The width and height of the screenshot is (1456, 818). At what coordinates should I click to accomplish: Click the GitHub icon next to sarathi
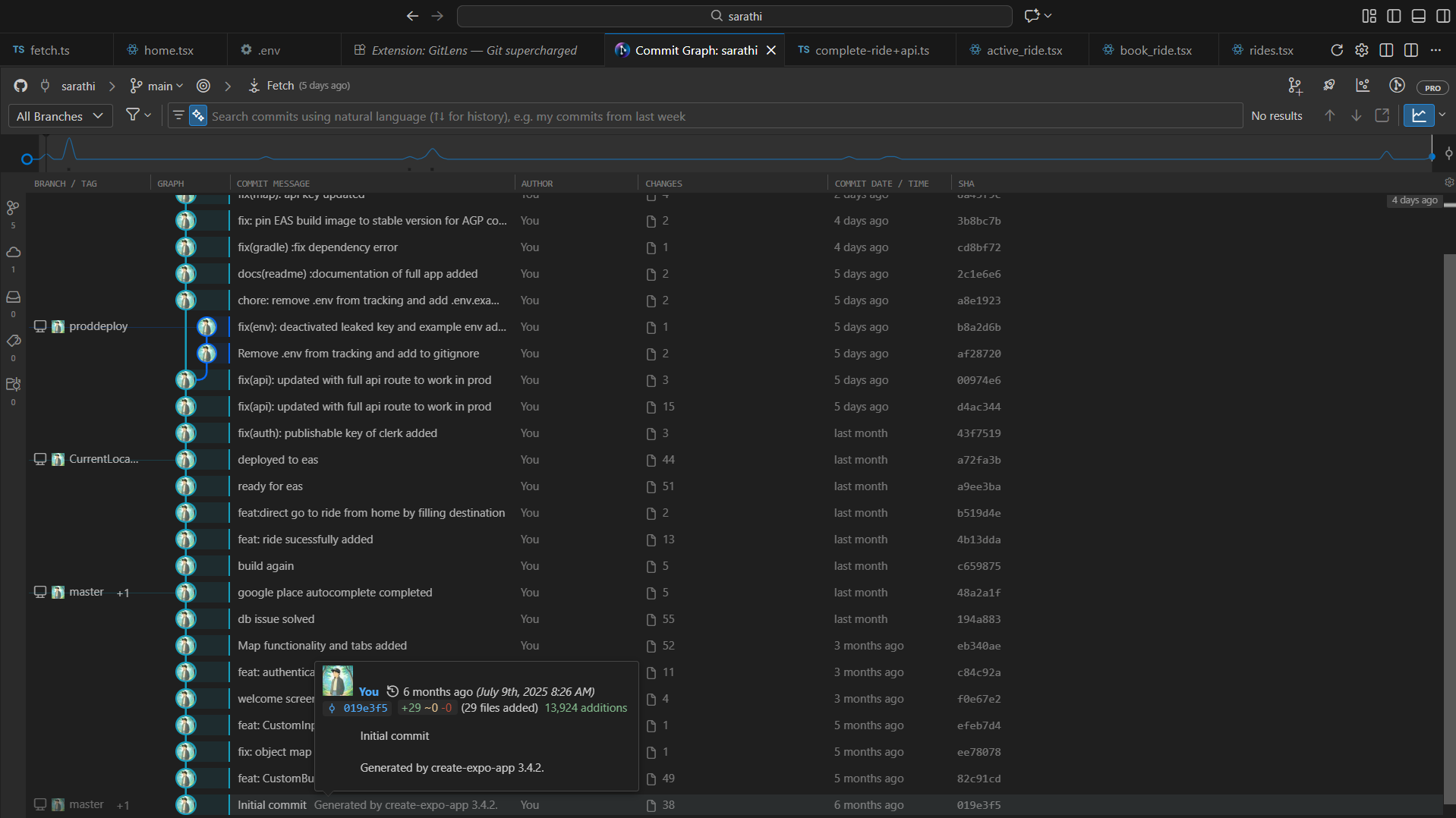point(20,86)
